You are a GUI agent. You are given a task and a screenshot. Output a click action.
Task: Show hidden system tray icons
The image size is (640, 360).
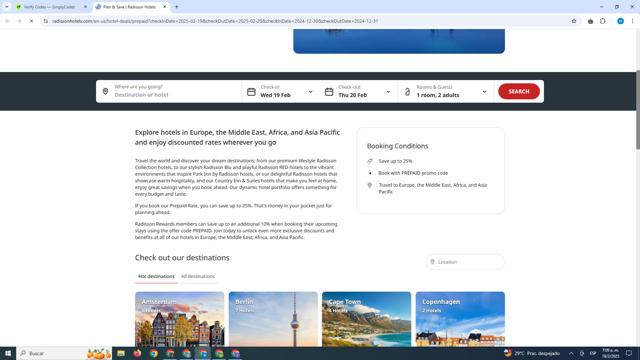coord(571,353)
